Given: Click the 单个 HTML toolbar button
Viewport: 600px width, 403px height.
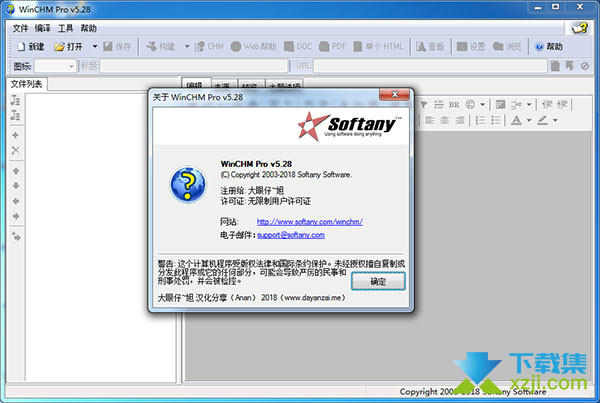Looking at the screenshot, I should coord(378,47).
